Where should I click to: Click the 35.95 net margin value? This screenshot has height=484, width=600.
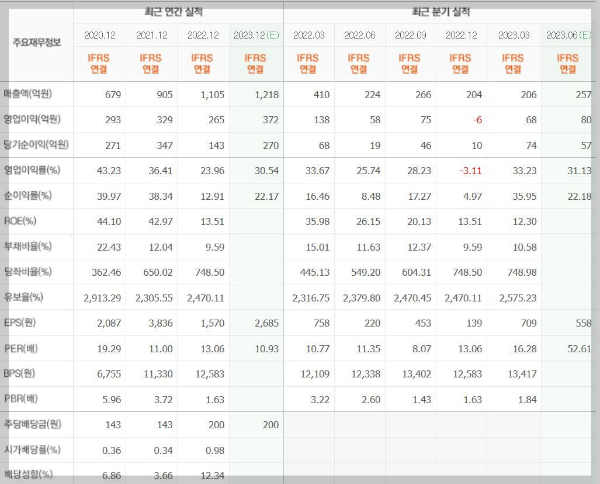524,196
